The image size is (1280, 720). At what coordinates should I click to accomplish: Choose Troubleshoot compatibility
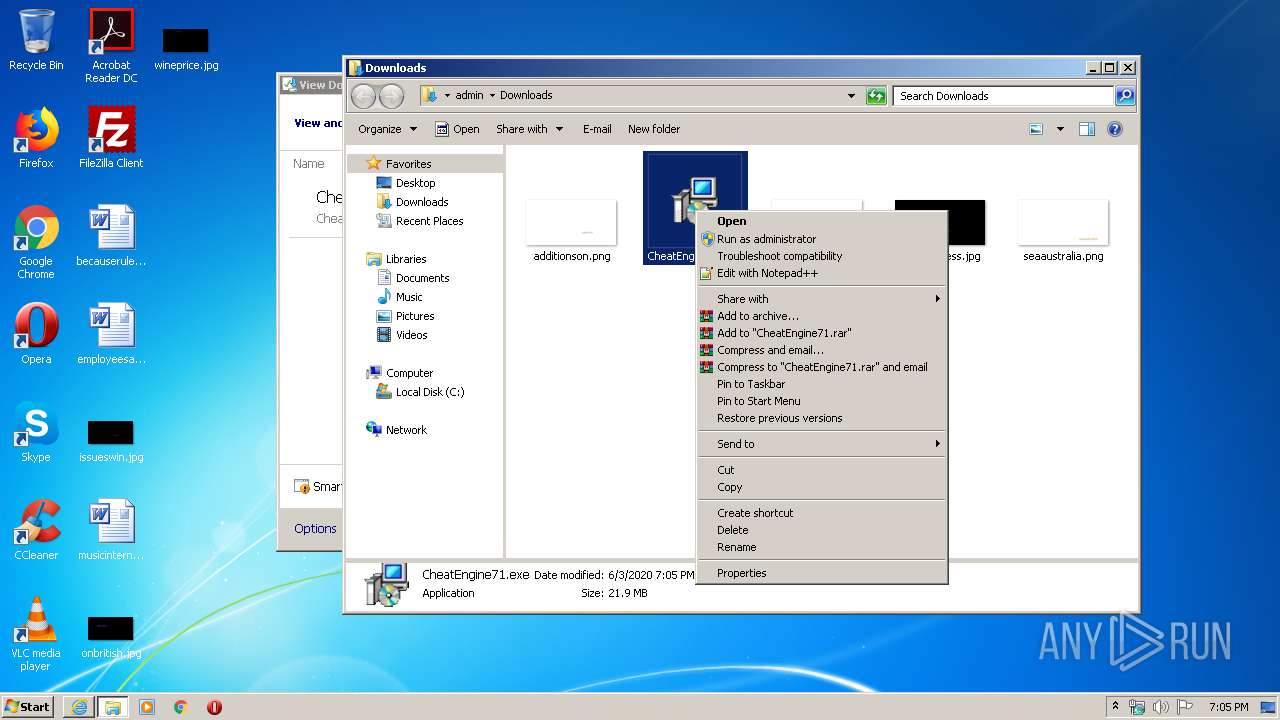coord(822,256)
